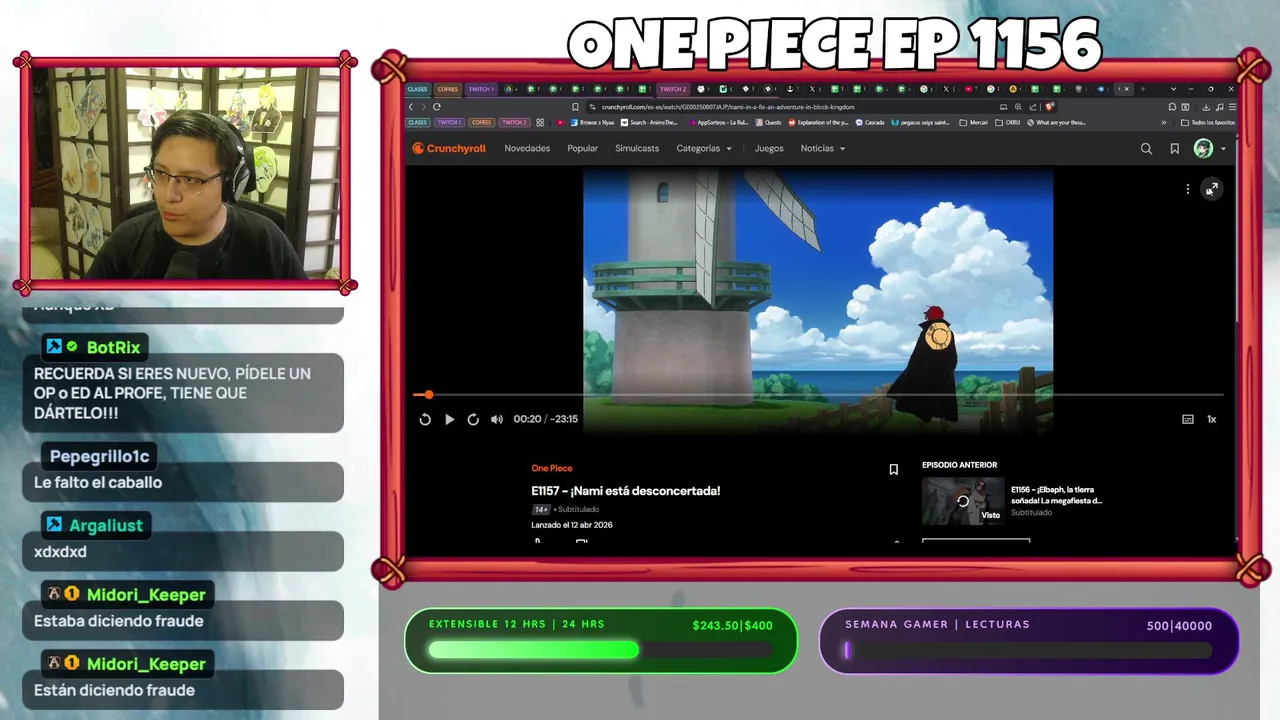The height and width of the screenshot is (720, 1280).
Task: Open browser downloads icon
Action: pos(1206,107)
